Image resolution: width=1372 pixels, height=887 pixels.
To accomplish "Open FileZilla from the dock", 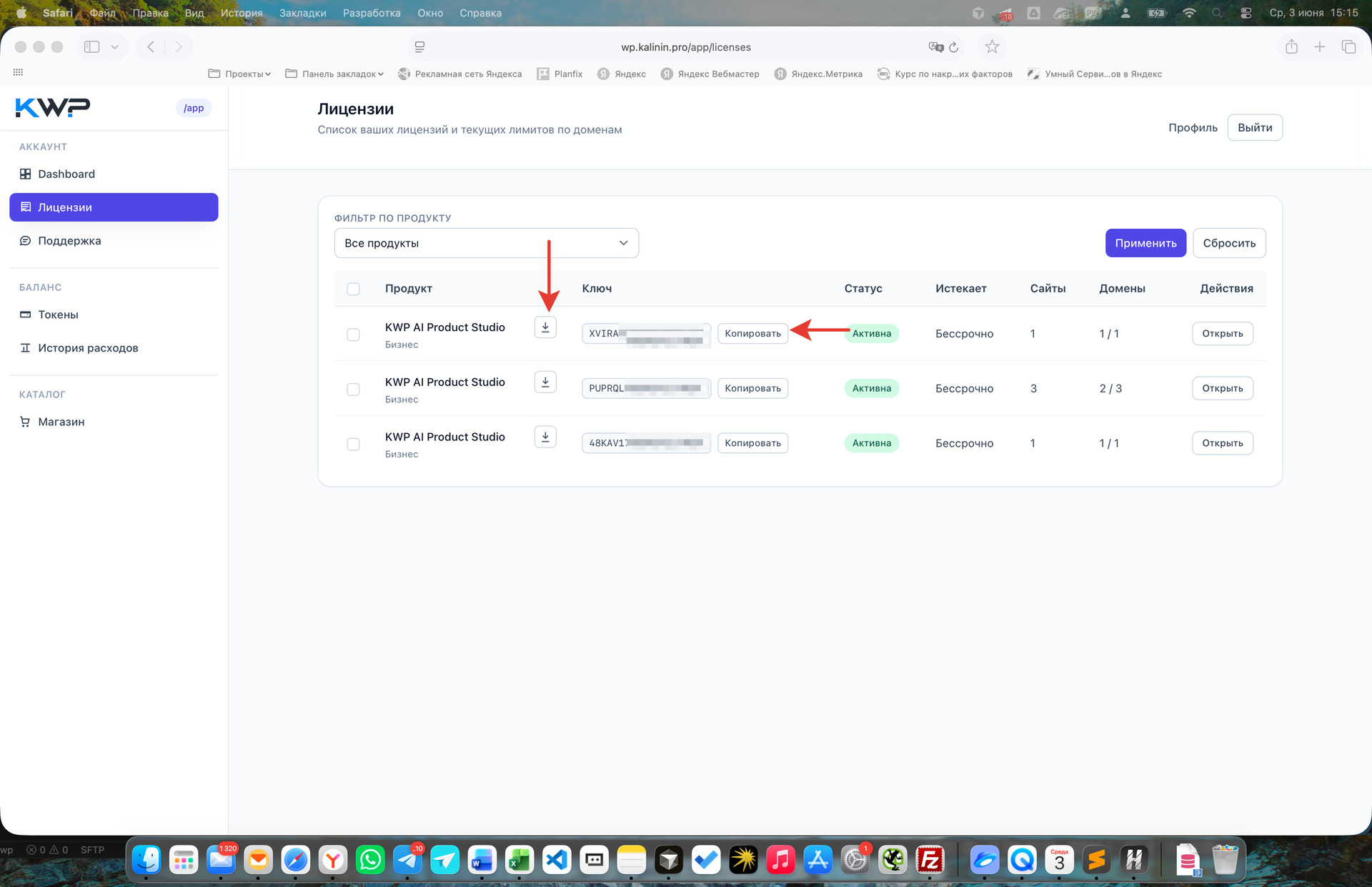I will click(930, 860).
